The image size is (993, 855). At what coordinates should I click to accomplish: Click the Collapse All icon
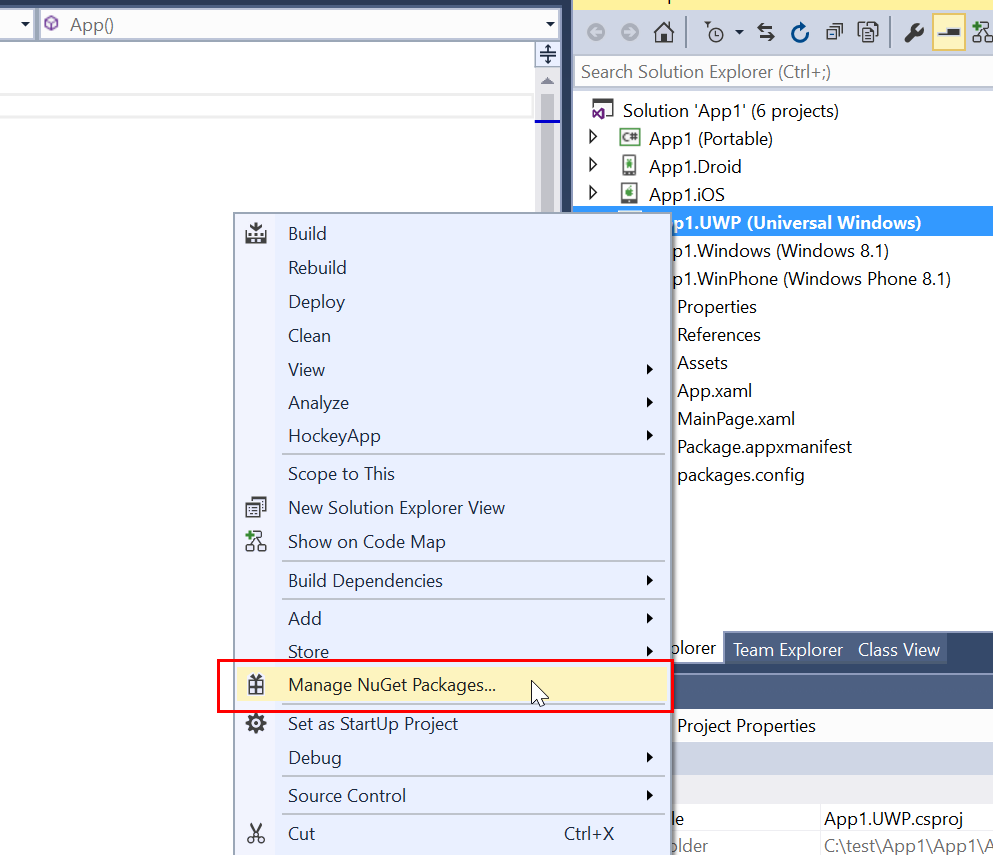pos(834,32)
